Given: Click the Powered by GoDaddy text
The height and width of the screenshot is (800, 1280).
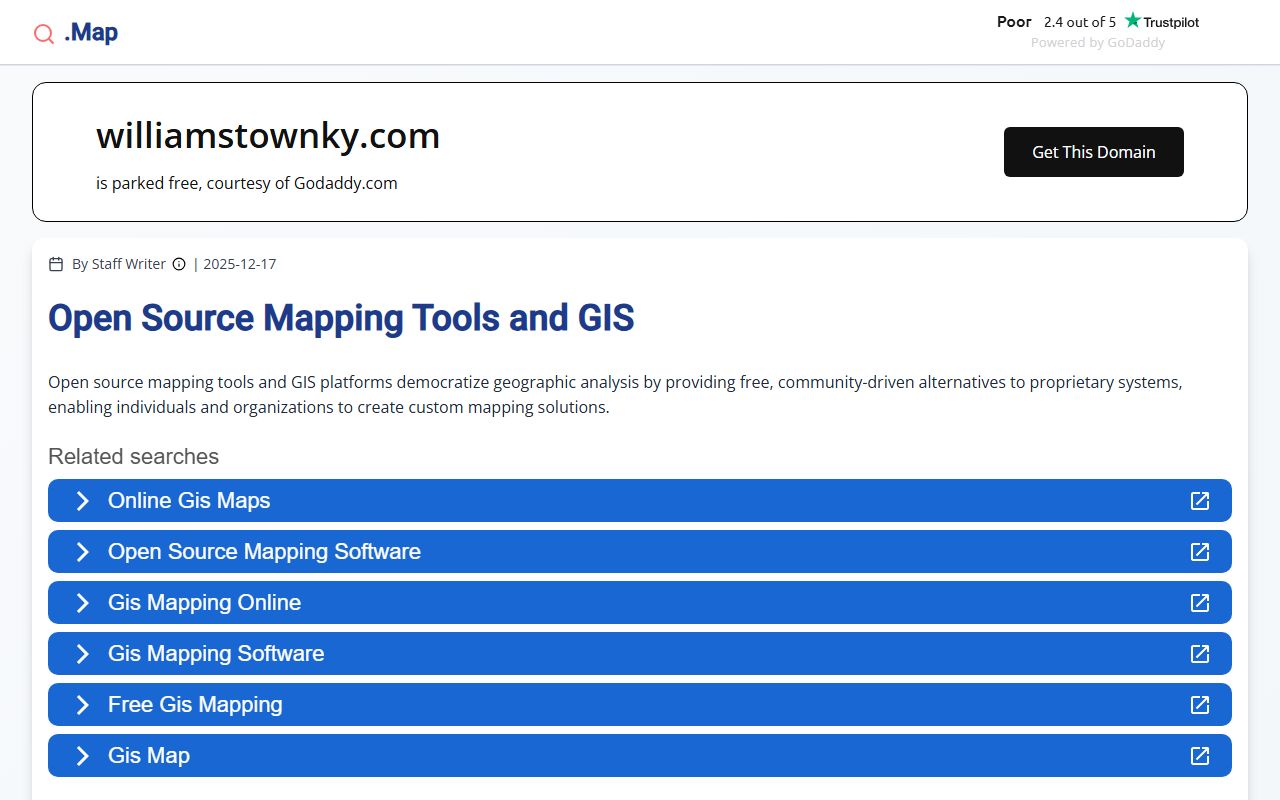Looking at the screenshot, I should click(x=1098, y=42).
